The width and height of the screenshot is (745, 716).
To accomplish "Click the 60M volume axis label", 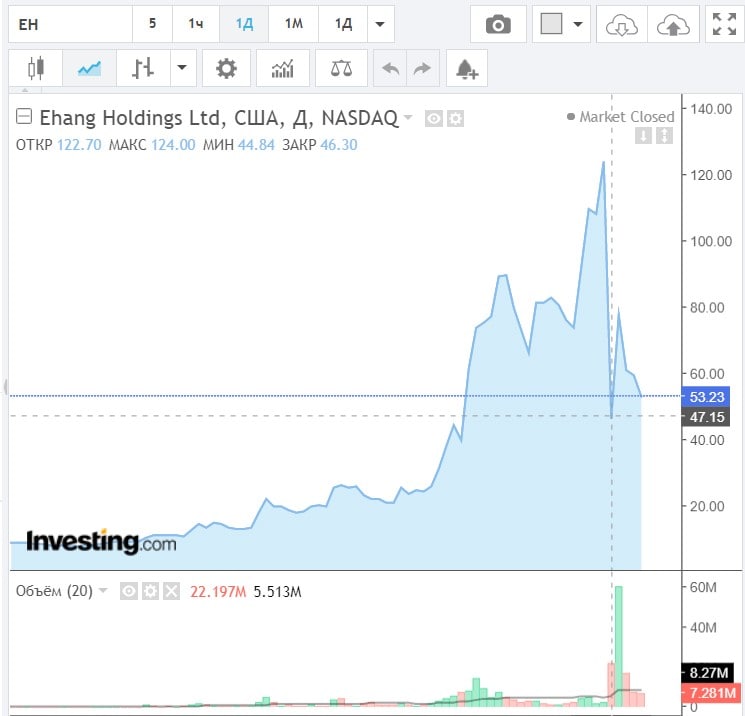I will (703, 588).
